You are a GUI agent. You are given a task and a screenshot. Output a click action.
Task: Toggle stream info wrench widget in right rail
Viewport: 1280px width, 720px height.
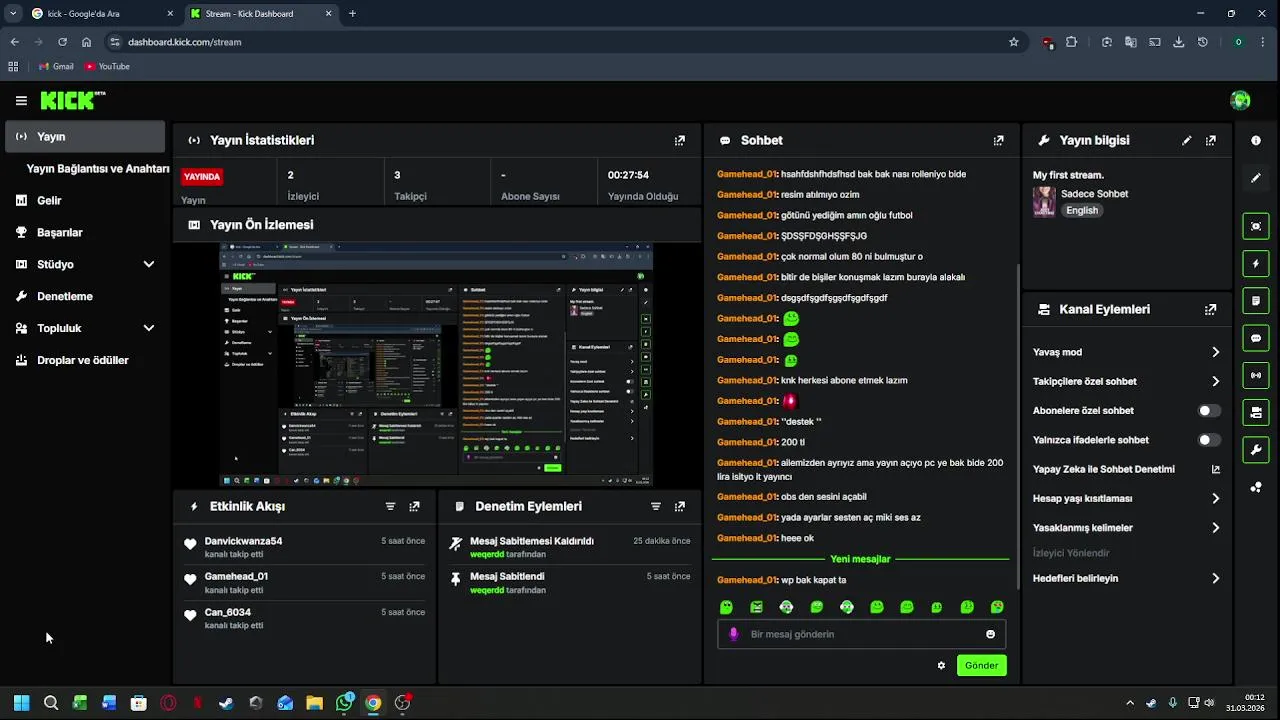click(1256, 449)
